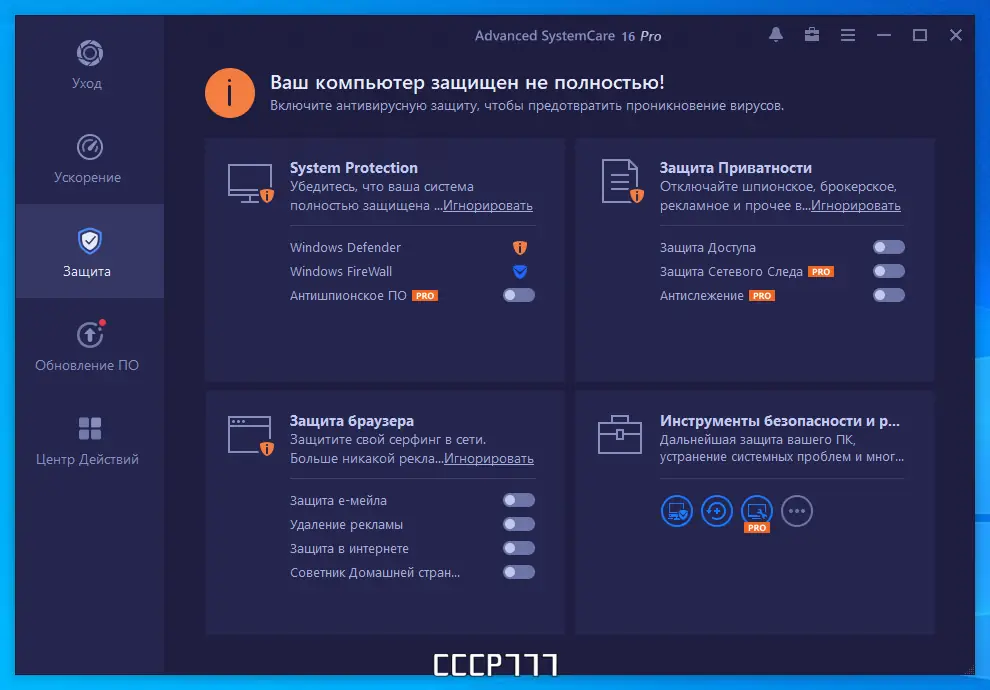Click the System Protection monitor icon

251,183
